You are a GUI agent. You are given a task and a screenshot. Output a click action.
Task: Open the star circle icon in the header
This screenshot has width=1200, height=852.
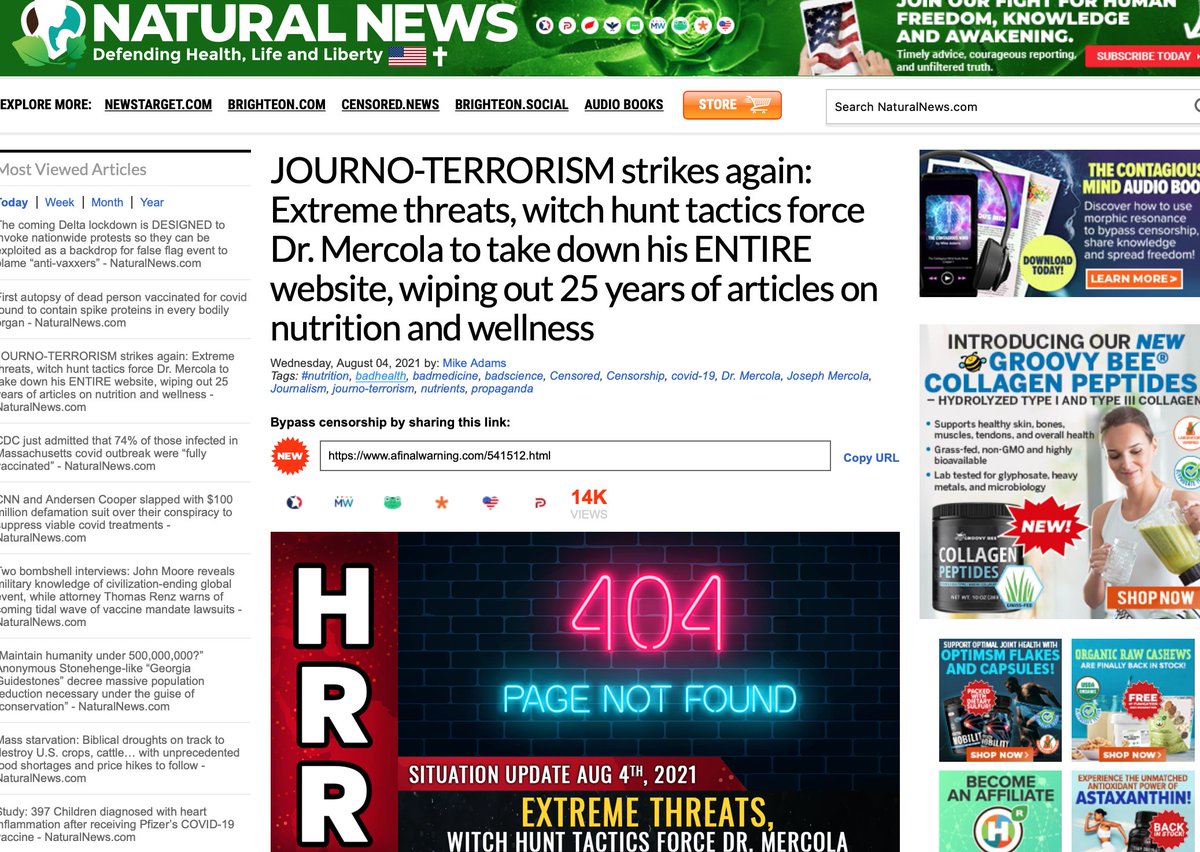[545, 25]
